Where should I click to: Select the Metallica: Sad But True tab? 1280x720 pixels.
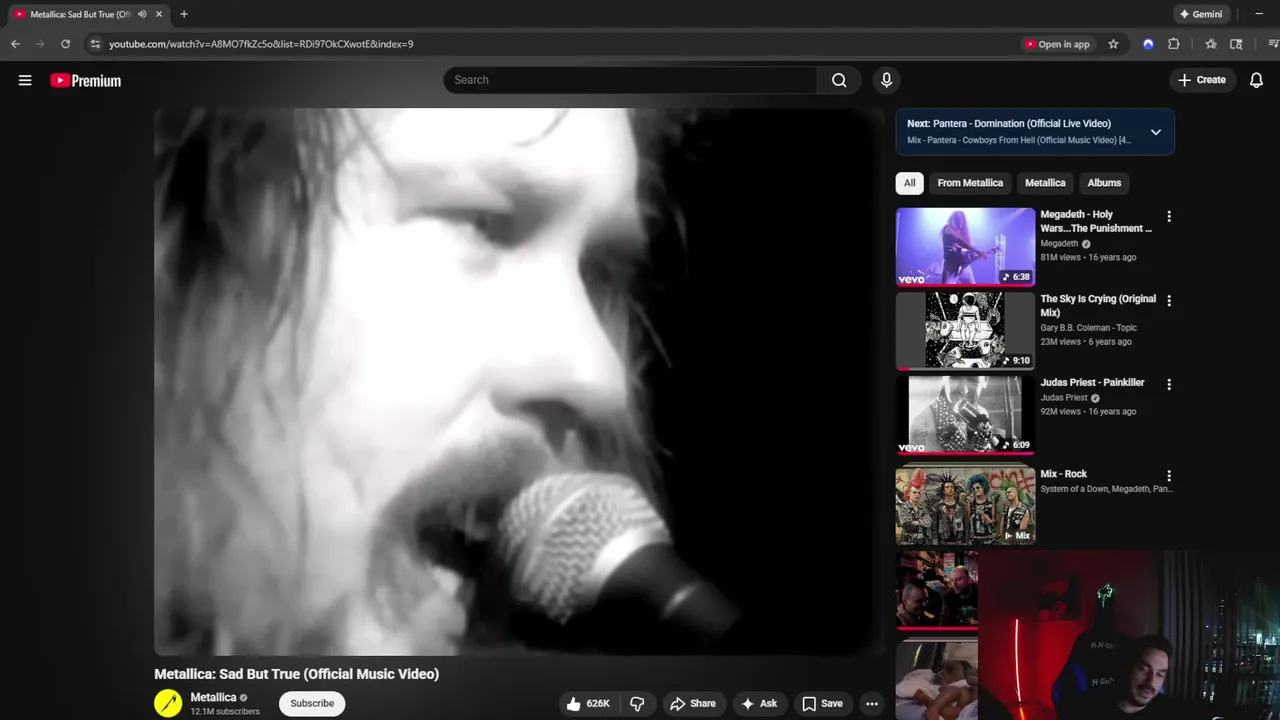click(x=80, y=14)
